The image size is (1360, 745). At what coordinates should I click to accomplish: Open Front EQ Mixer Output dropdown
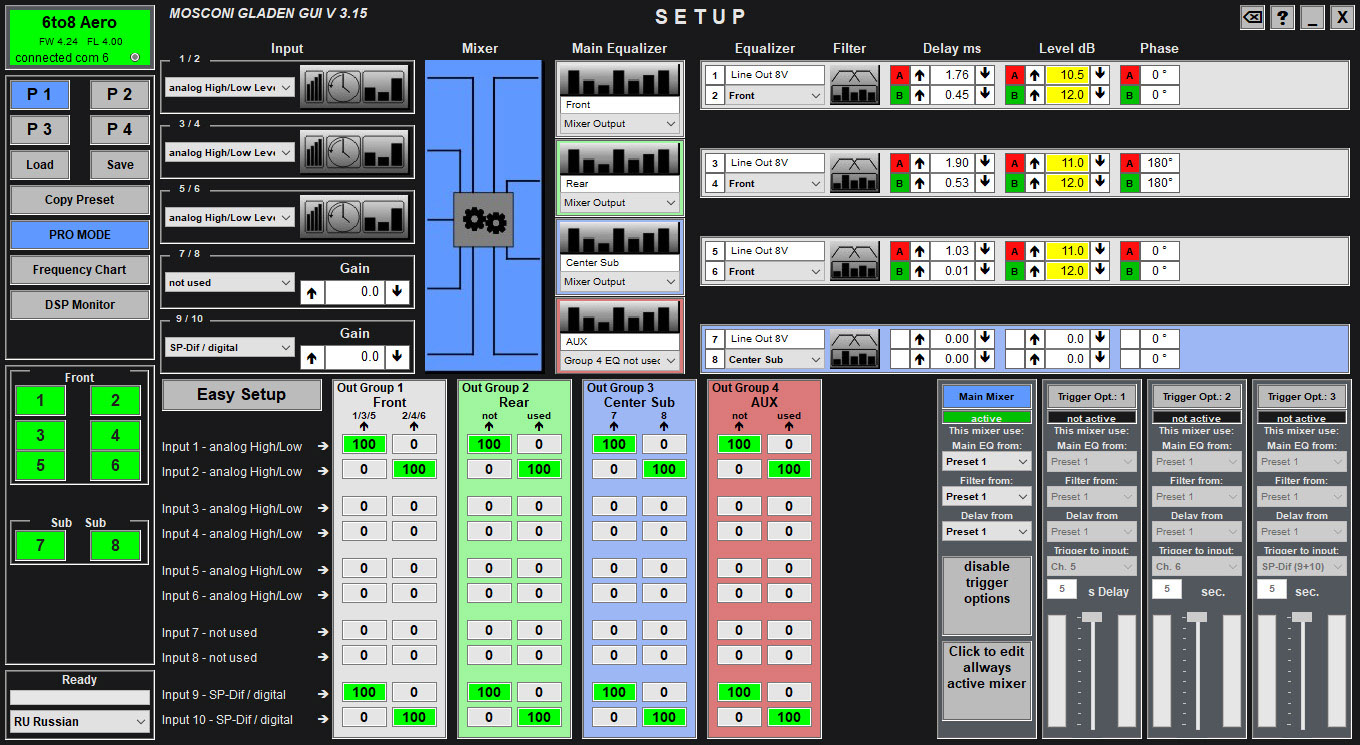click(x=619, y=124)
